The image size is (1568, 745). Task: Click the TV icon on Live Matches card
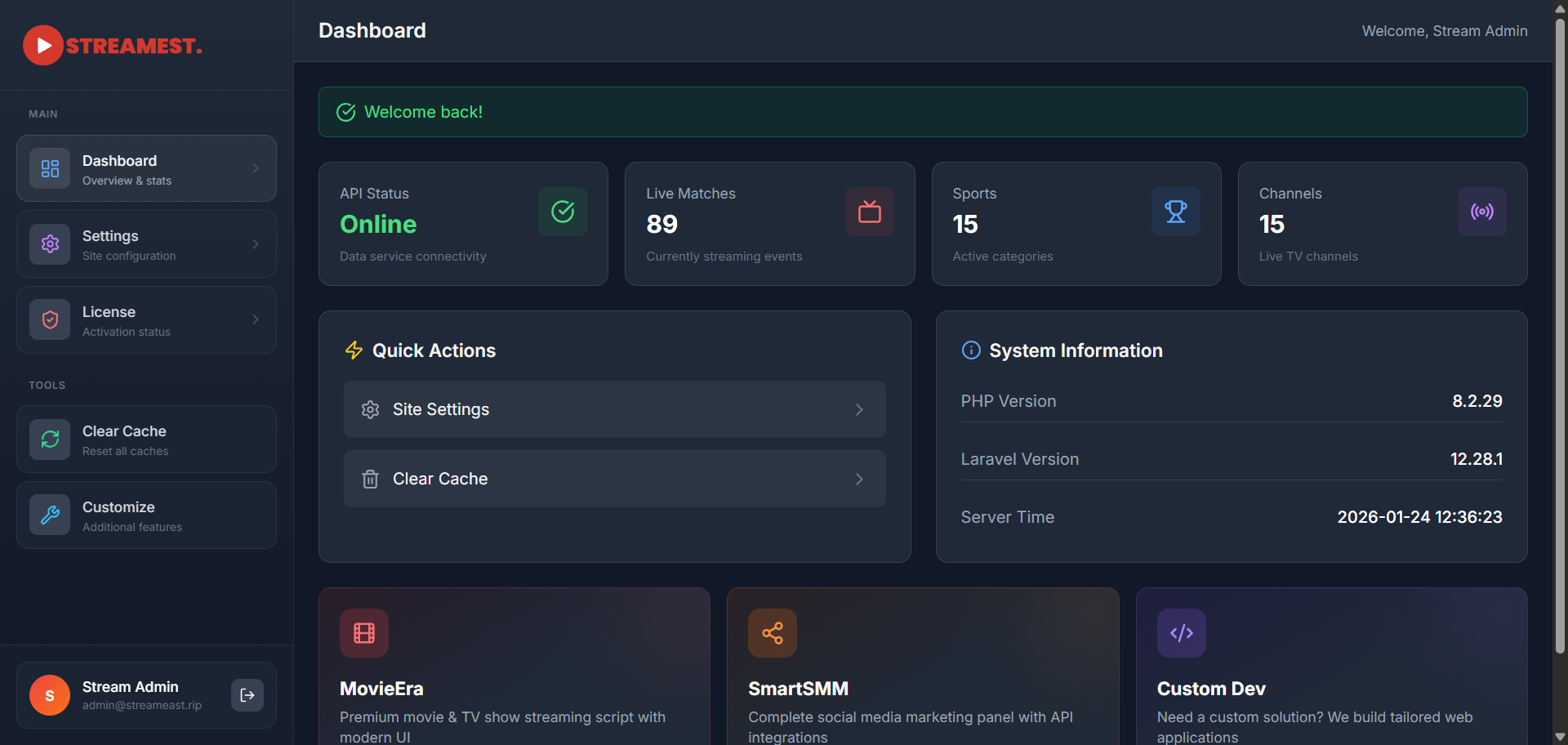tap(869, 212)
